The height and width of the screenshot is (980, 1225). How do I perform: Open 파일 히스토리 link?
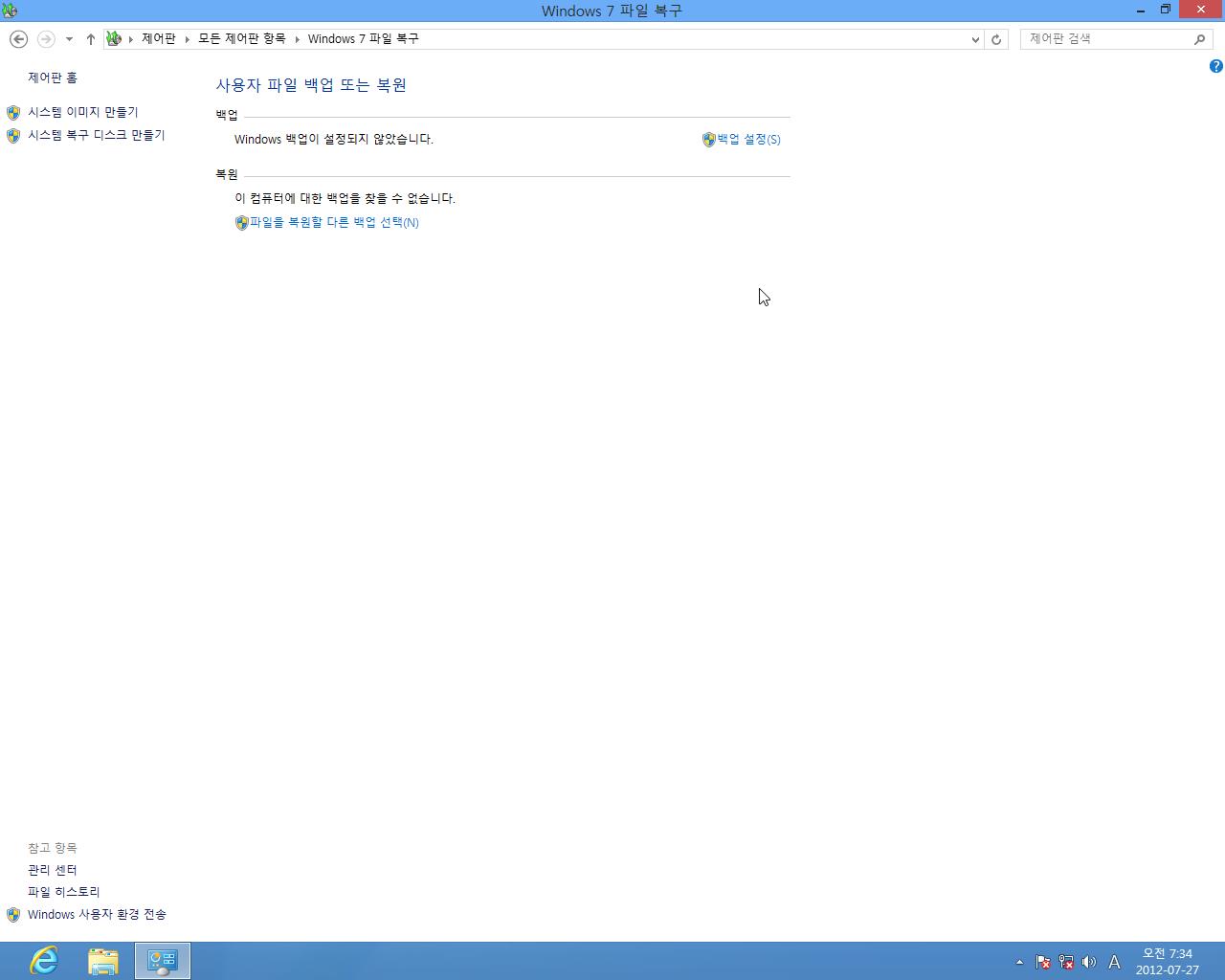(63, 892)
